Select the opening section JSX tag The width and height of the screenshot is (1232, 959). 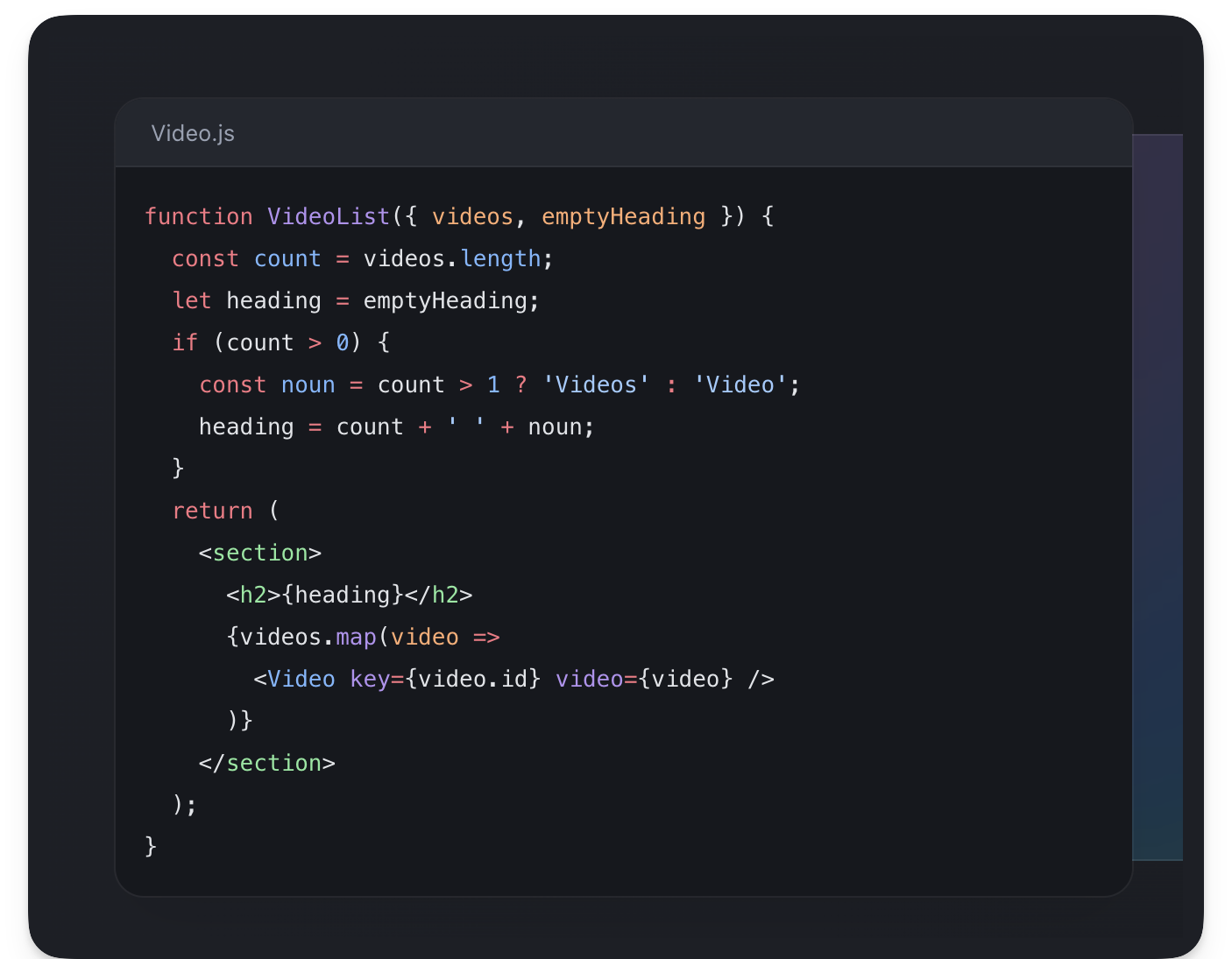[259, 553]
